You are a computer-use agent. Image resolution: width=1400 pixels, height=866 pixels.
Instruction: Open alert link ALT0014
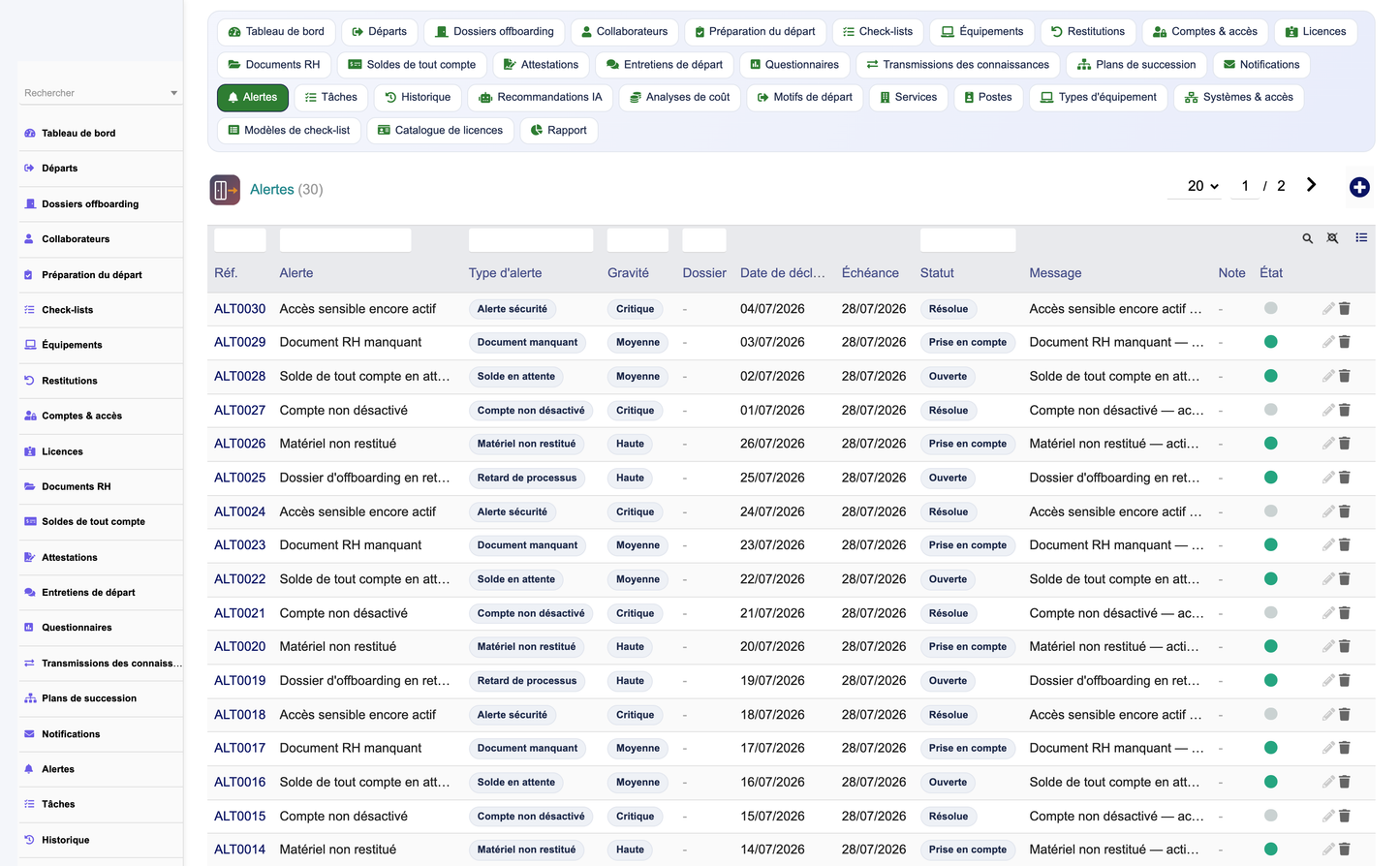[239, 850]
